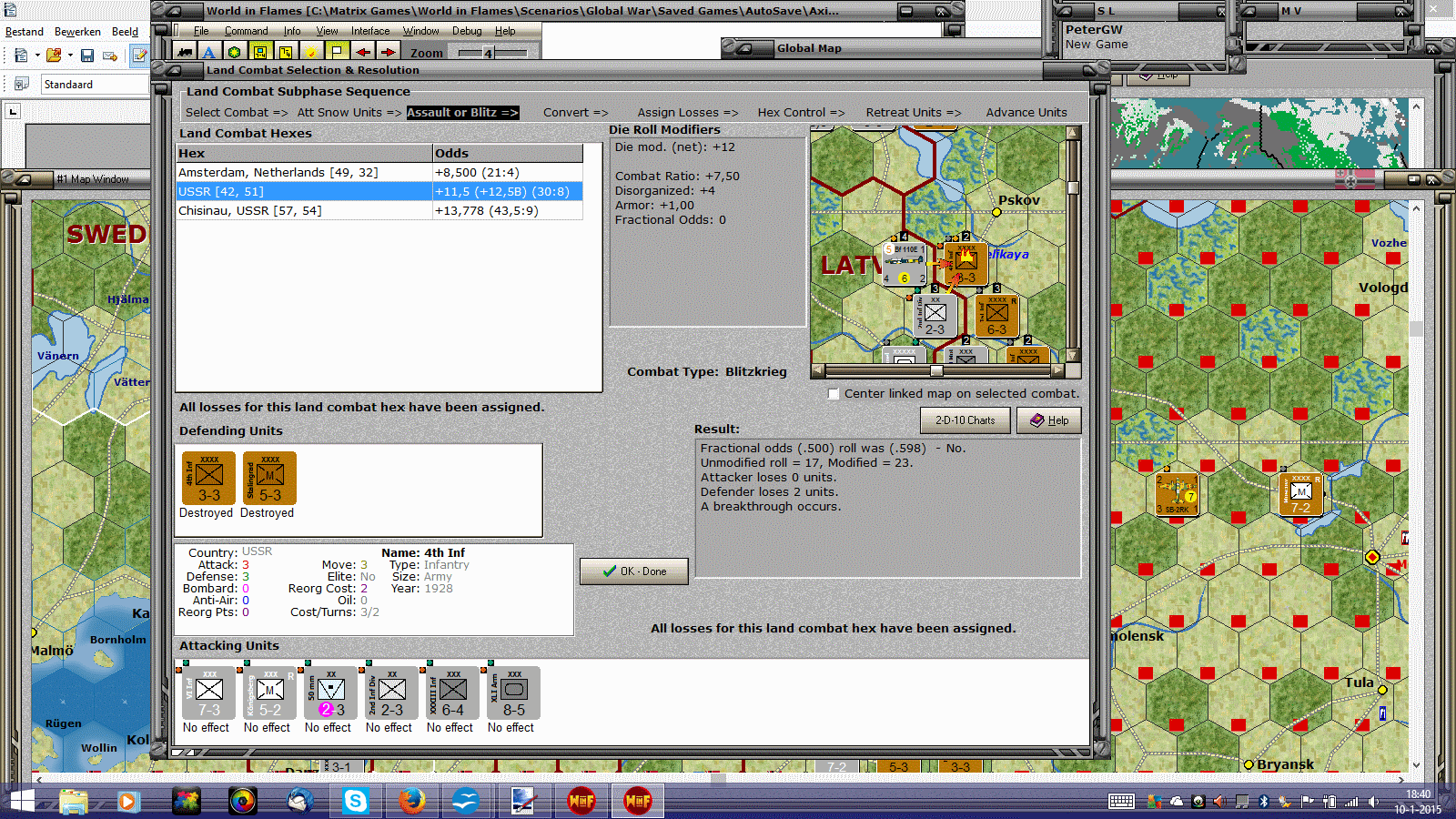Click the combat mini-map scroll left arrow
This screenshot has width=1456, height=819.
click(818, 370)
